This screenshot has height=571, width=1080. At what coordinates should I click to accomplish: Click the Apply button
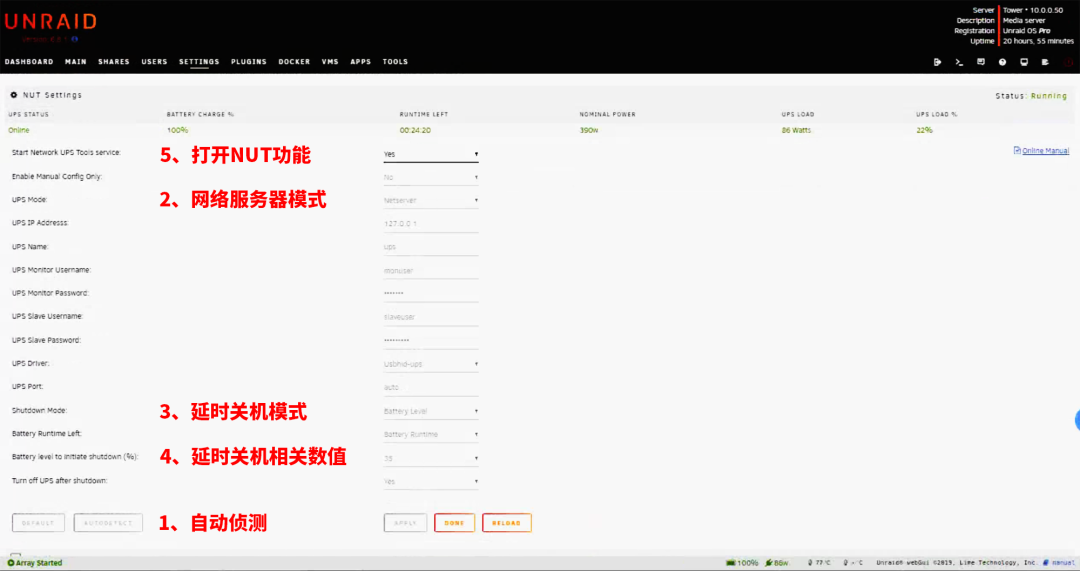406,523
